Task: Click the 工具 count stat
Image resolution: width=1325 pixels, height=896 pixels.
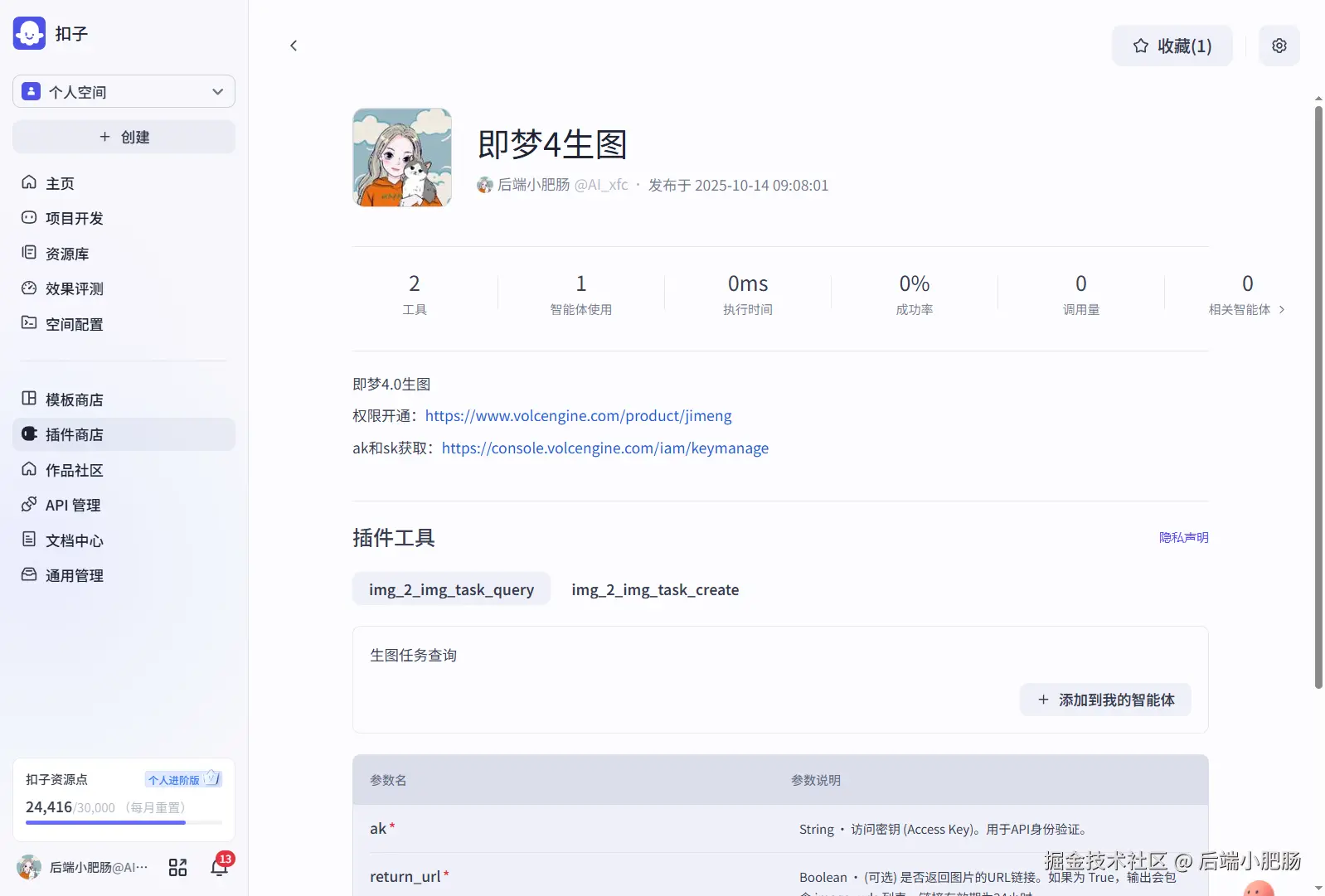Action: [415, 295]
